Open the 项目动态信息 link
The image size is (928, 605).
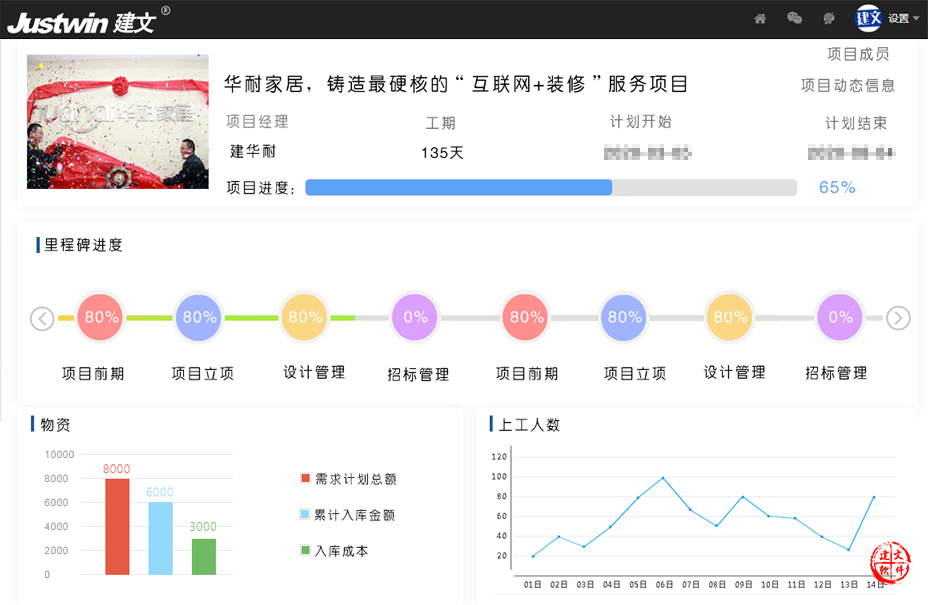848,86
